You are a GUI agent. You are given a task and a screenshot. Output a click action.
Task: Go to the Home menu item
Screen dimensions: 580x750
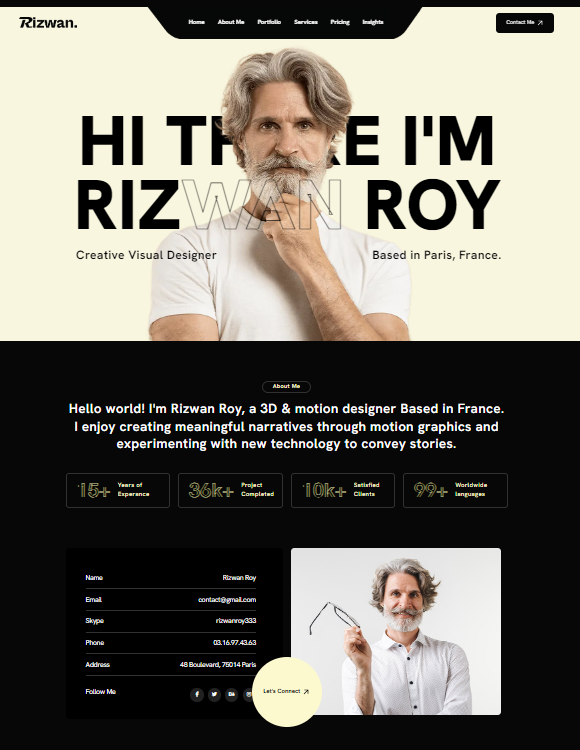(197, 22)
